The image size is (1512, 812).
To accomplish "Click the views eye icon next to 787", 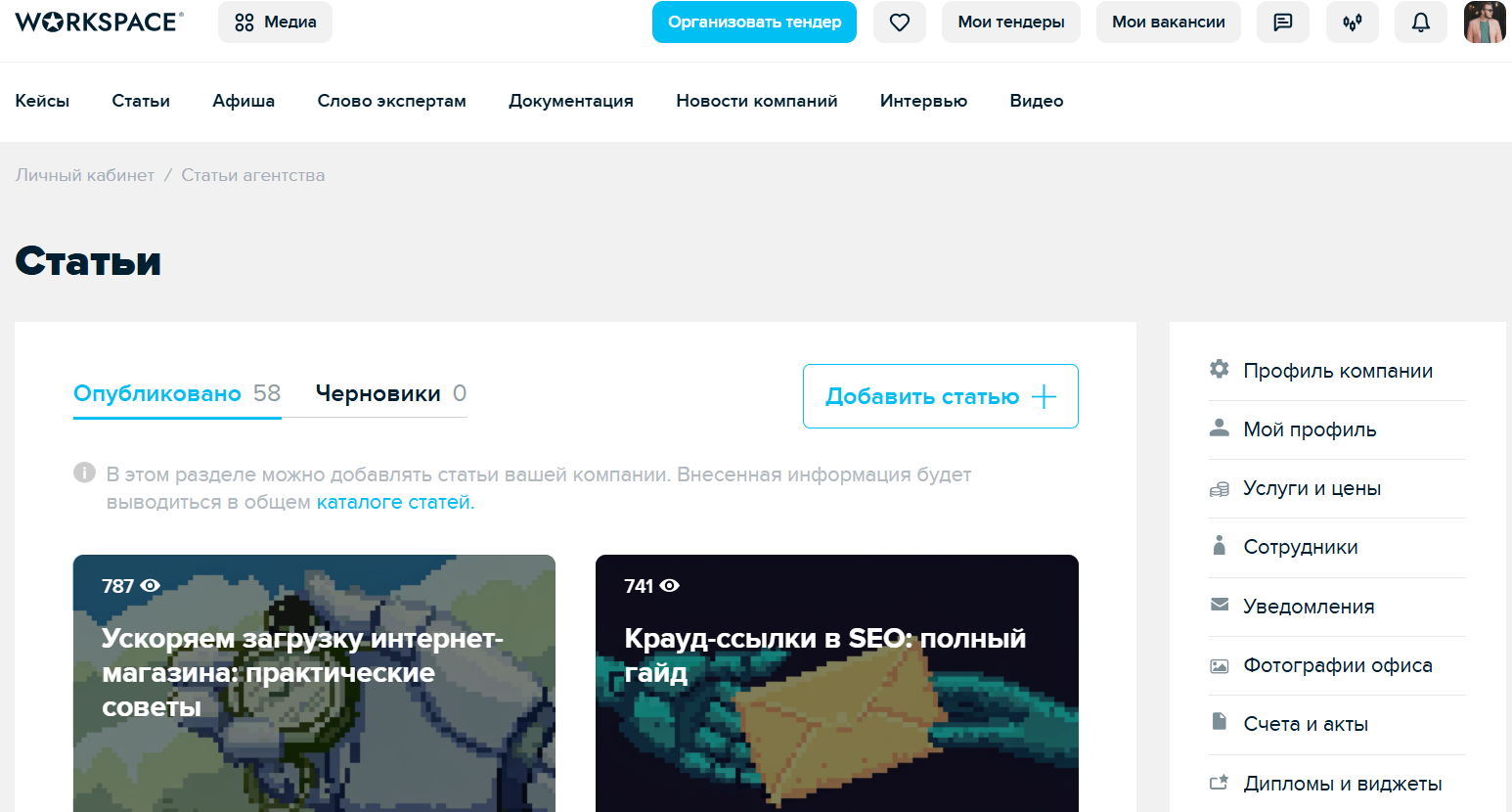I will point(150,585).
